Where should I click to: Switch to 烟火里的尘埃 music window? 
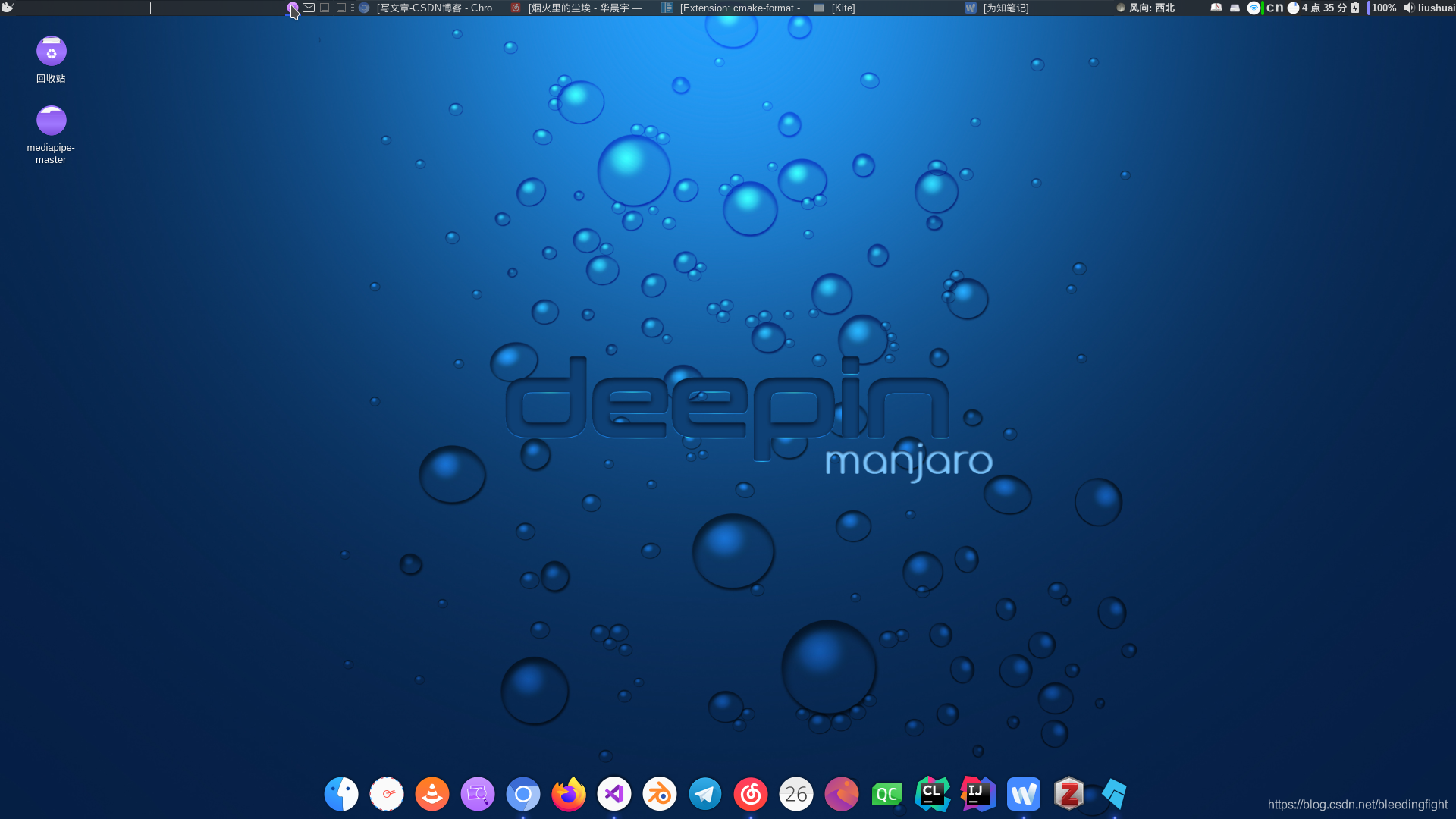(x=582, y=8)
